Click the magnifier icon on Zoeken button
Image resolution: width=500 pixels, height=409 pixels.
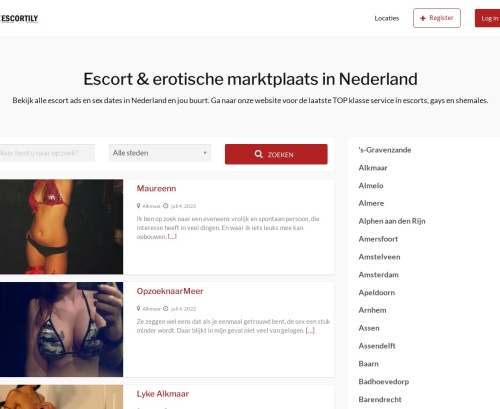pos(258,154)
